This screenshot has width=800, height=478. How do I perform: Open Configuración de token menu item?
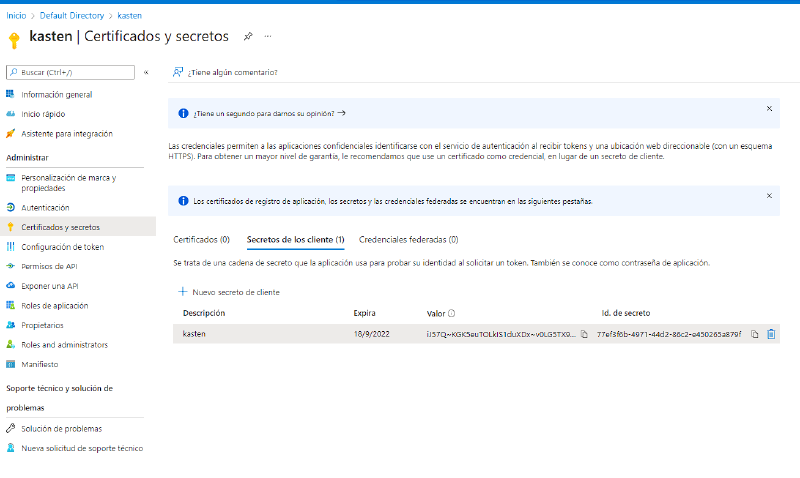coord(63,247)
